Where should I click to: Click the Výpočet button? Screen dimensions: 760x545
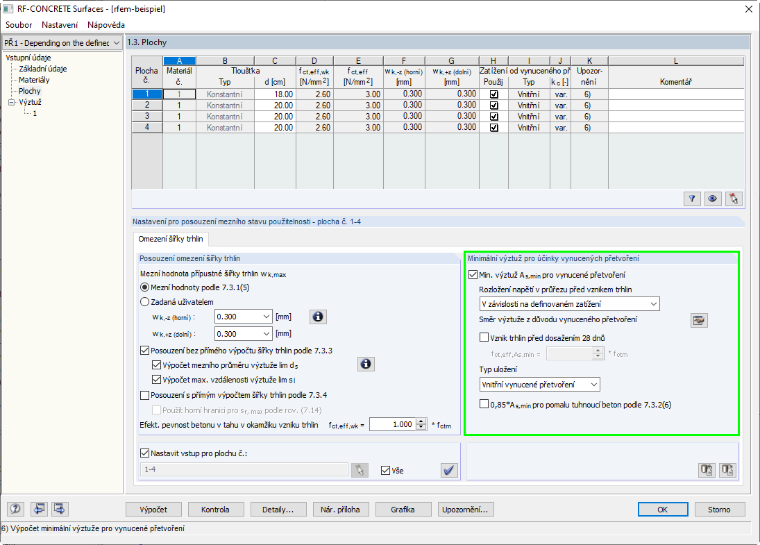point(153,510)
